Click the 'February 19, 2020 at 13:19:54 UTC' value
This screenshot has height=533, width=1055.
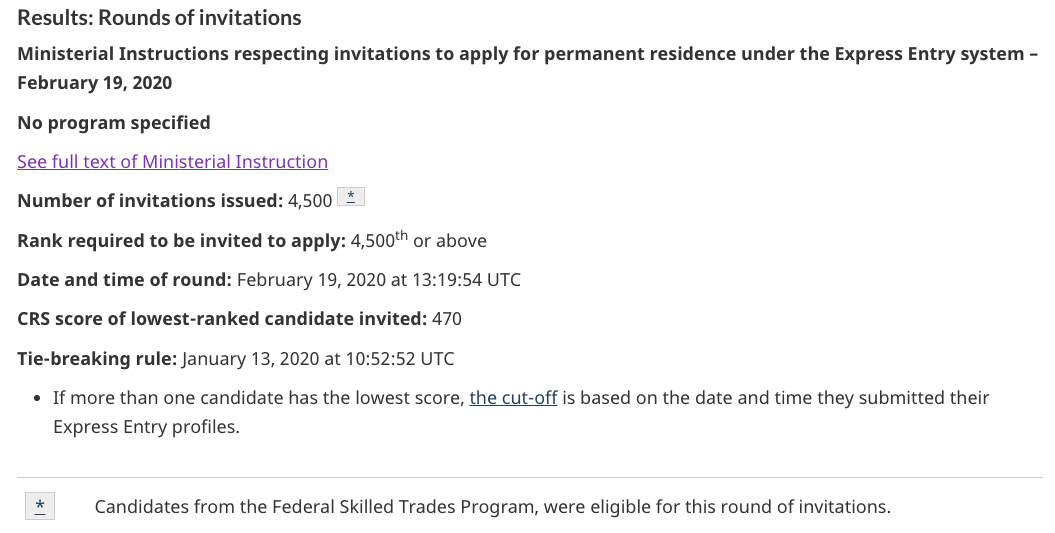tap(379, 279)
